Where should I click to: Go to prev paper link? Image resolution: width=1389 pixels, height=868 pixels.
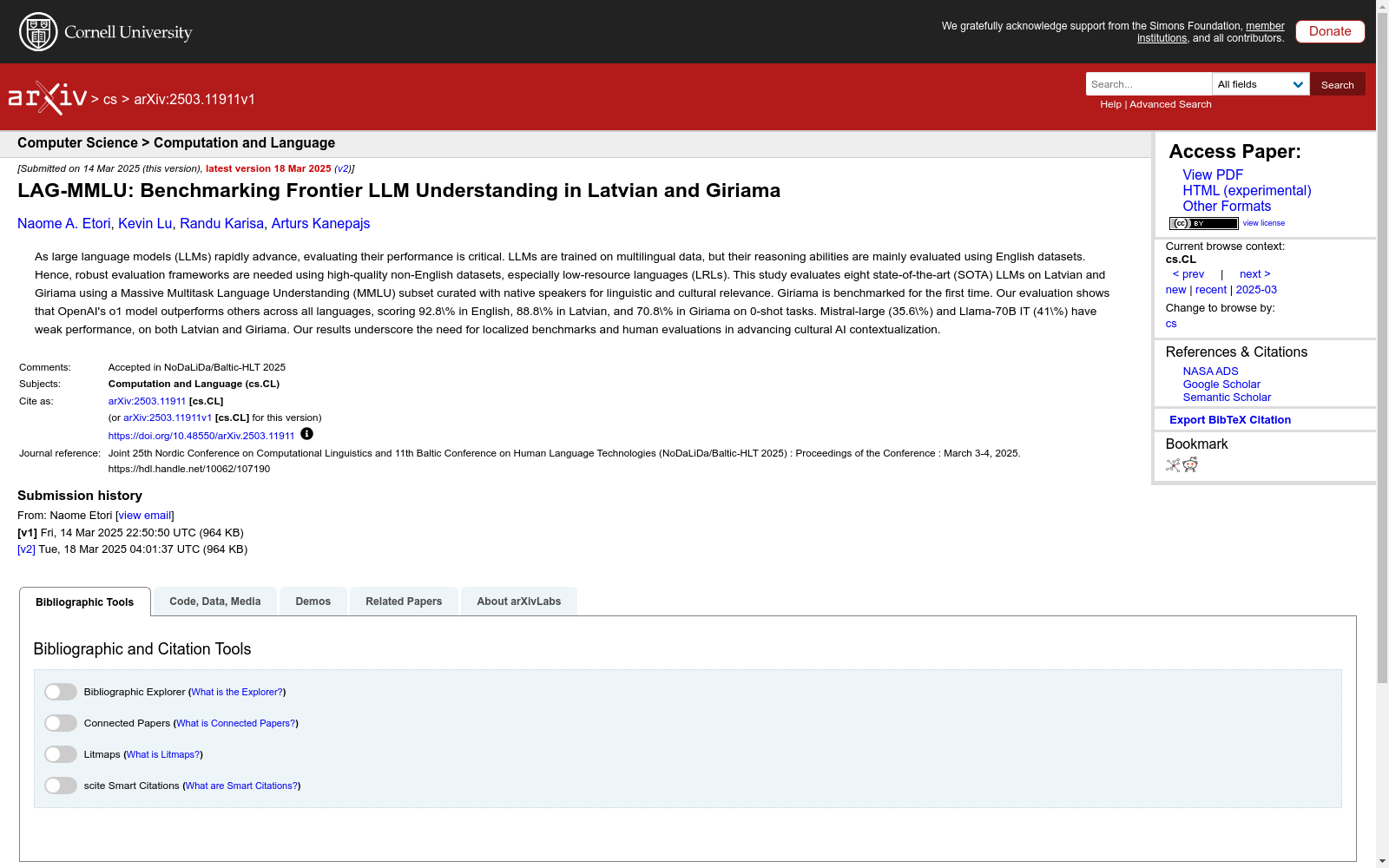pos(1188,274)
